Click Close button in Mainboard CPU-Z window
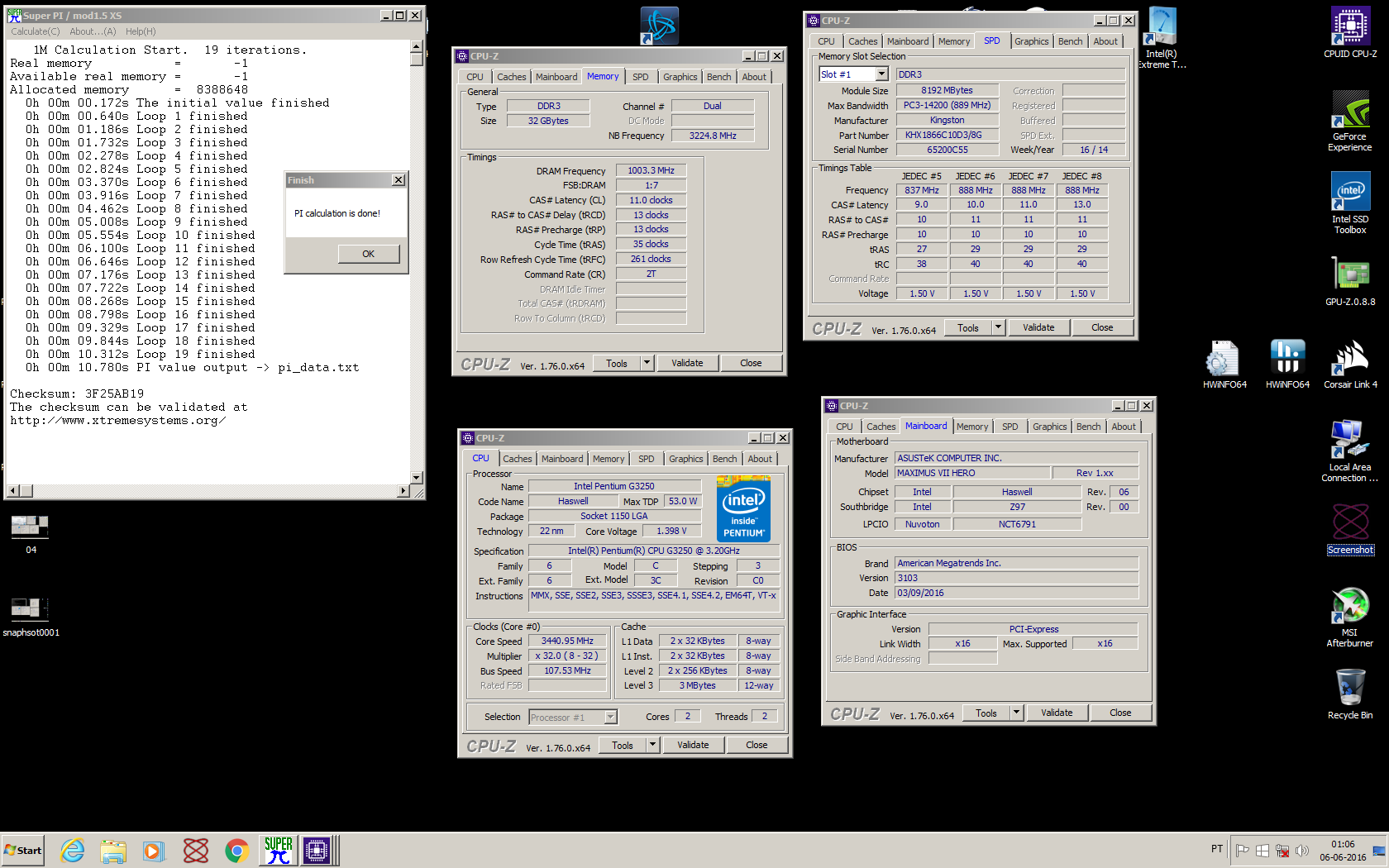 pos(1120,713)
